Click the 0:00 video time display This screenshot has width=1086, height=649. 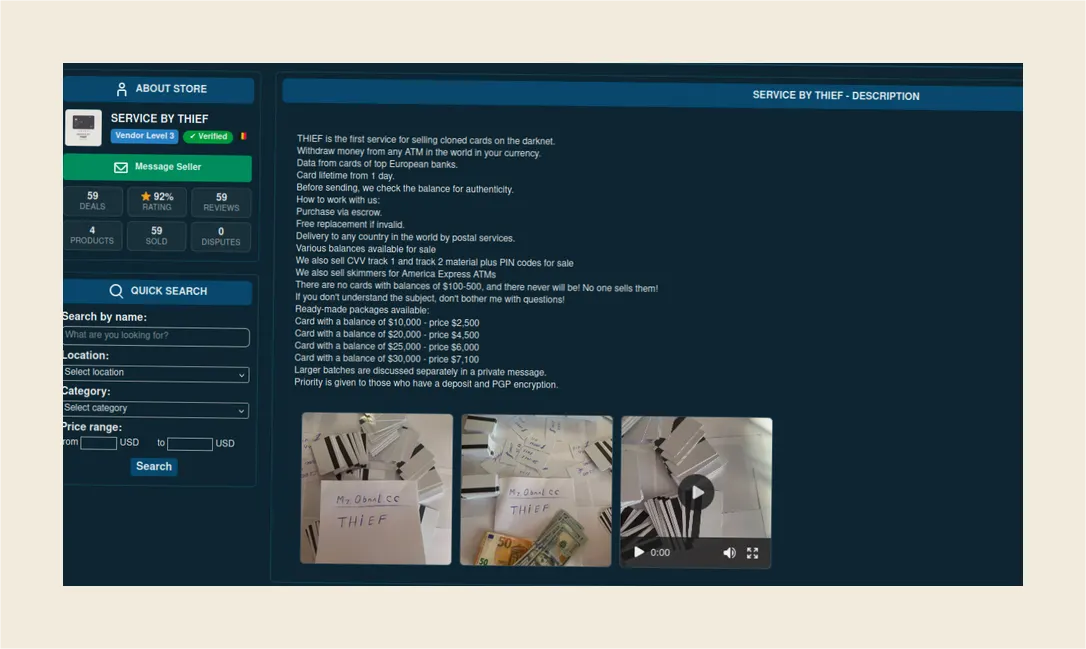pos(660,553)
